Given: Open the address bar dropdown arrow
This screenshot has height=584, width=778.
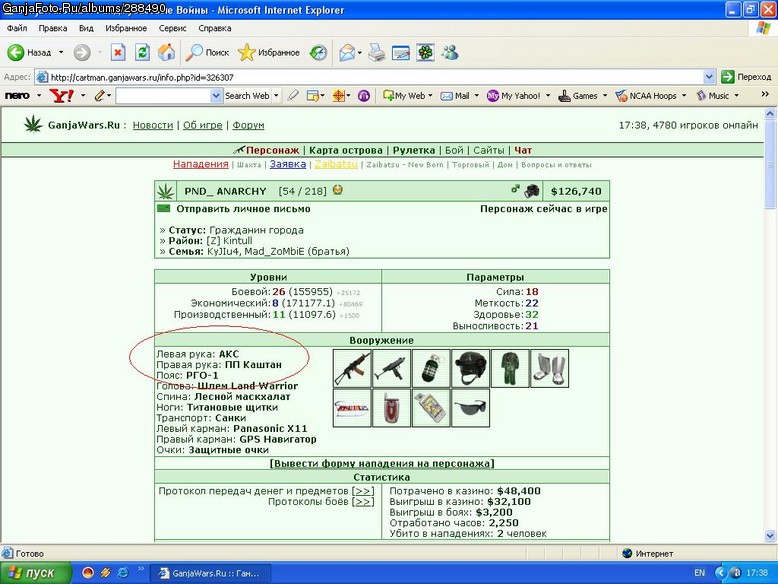Looking at the screenshot, I should (x=710, y=77).
